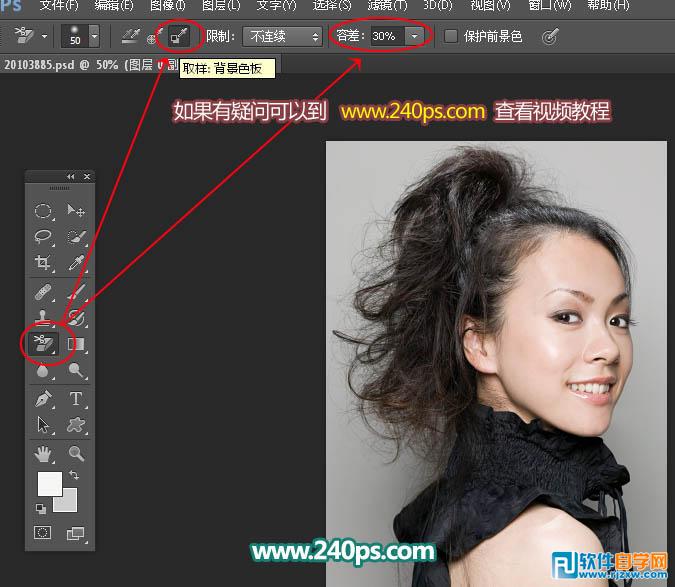Toggle Quick Mask mode
The width and height of the screenshot is (675, 587).
(43, 533)
